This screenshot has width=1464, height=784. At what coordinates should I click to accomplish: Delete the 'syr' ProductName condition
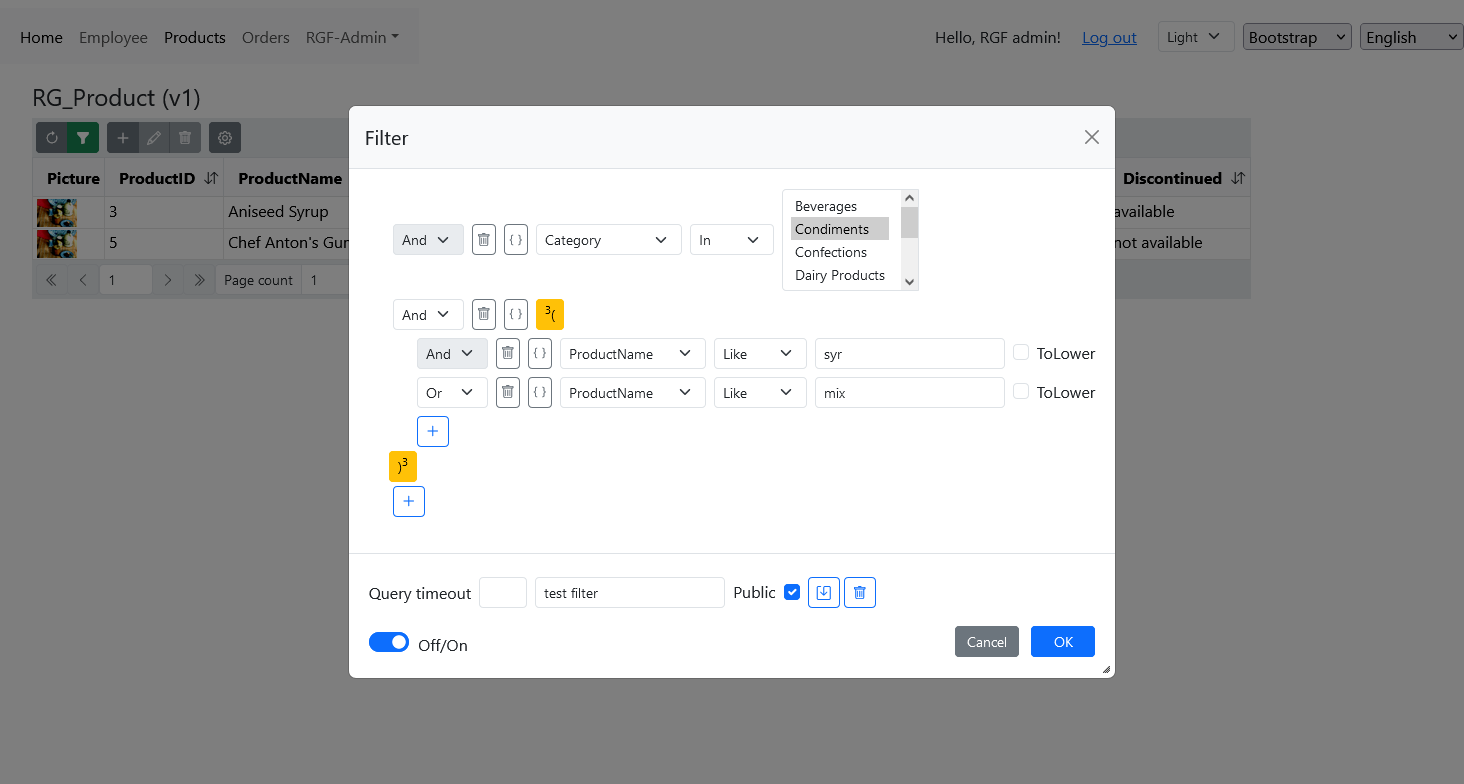coord(508,353)
